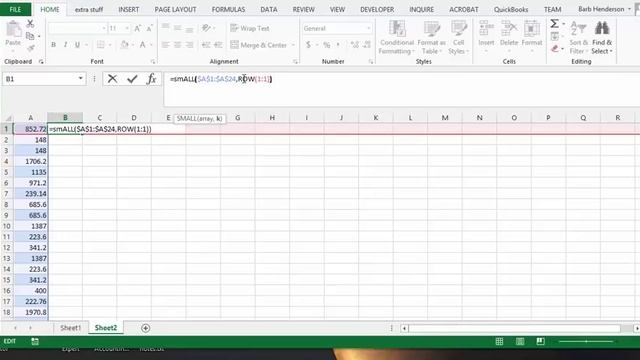Viewport: 640px width, 360px height.
Task: Switch to the DATA tab
Action: tap(269, 9)
